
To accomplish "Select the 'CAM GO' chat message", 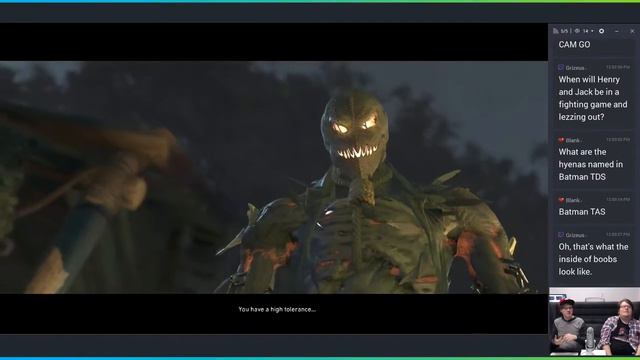I will pos(574,44).
